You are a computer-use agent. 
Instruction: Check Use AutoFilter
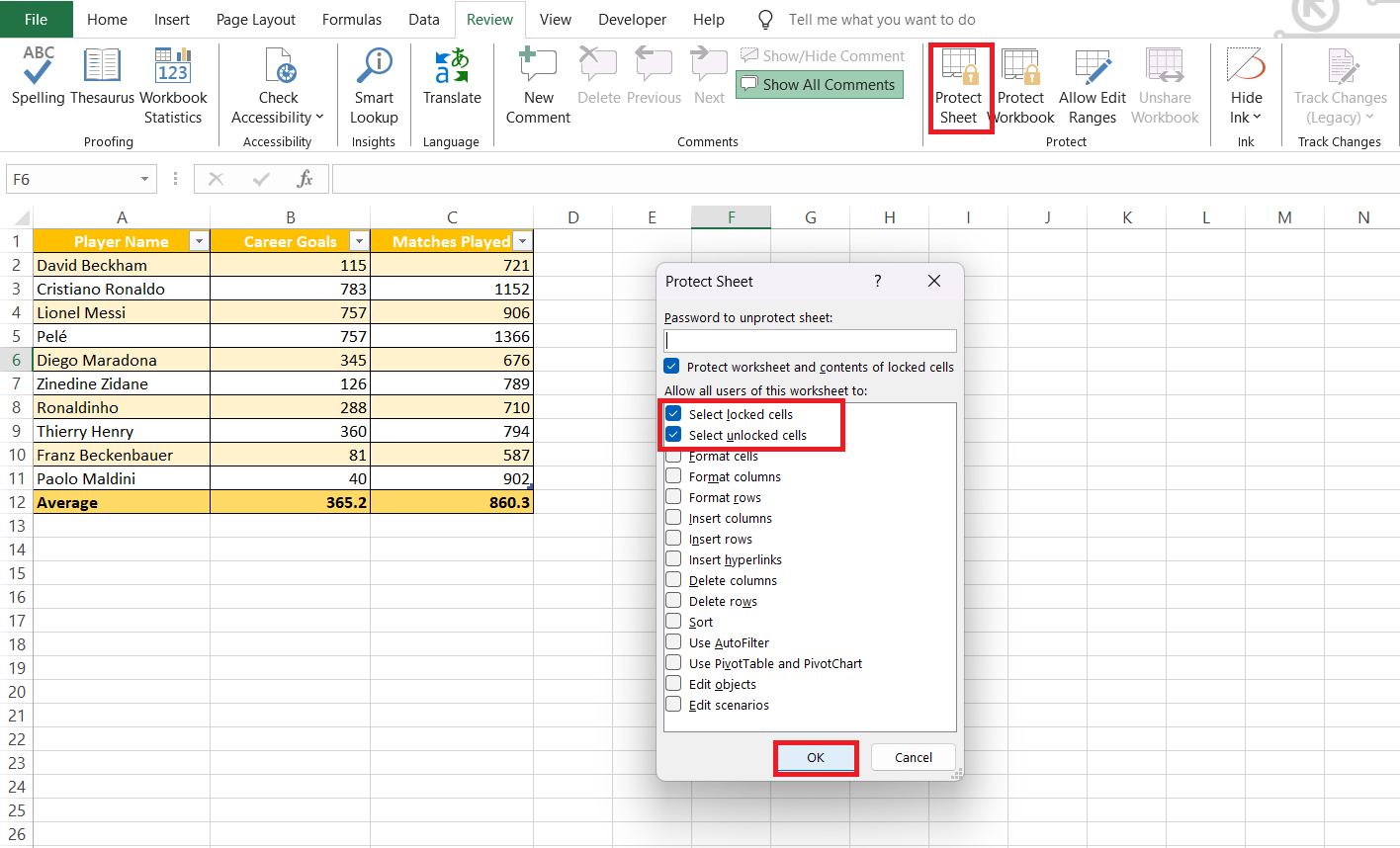point(673,642)
